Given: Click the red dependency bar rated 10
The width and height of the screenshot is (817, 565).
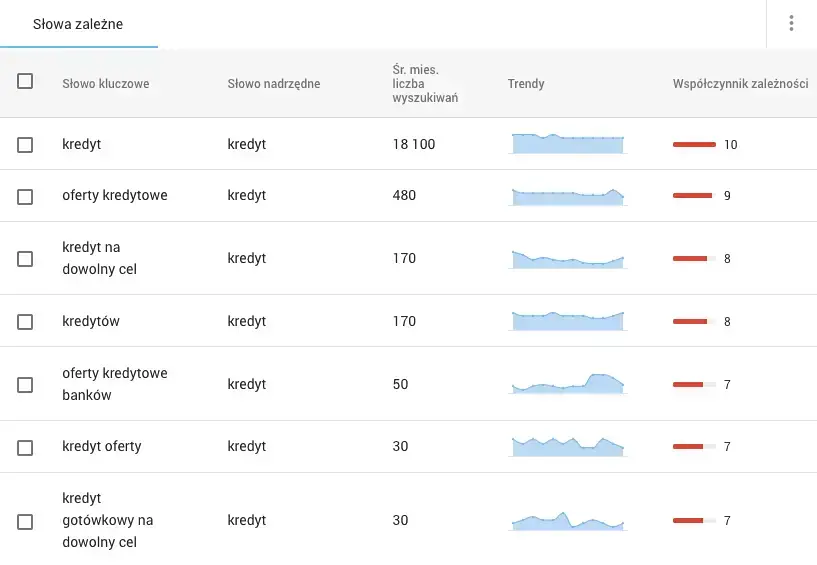Looking at the screenshot, I should tap(694, 145).
